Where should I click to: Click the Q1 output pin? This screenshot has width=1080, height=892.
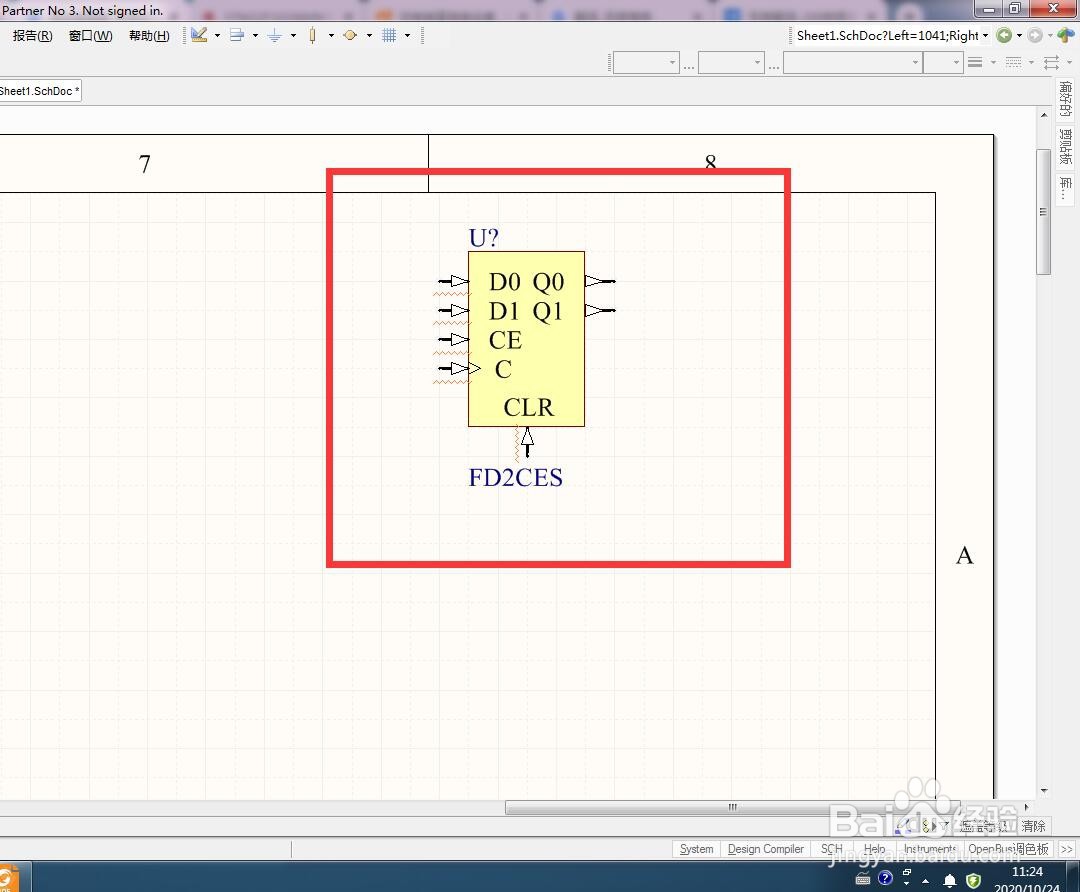(x=600, y=310)
